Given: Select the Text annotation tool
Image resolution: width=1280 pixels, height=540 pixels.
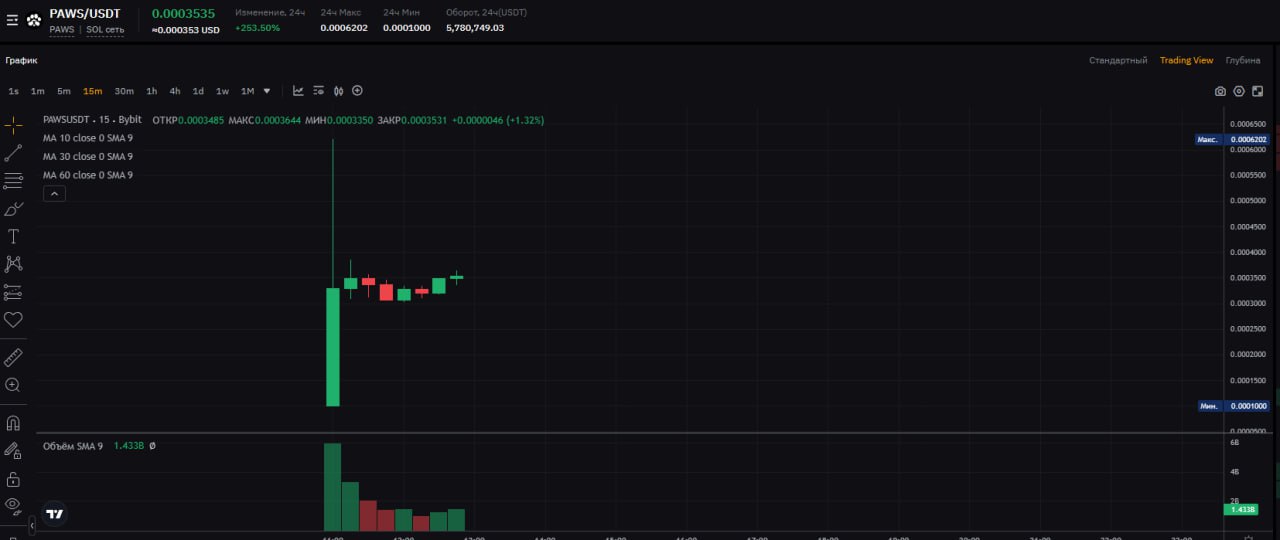Looking at the screenshot, I should 13,237.
